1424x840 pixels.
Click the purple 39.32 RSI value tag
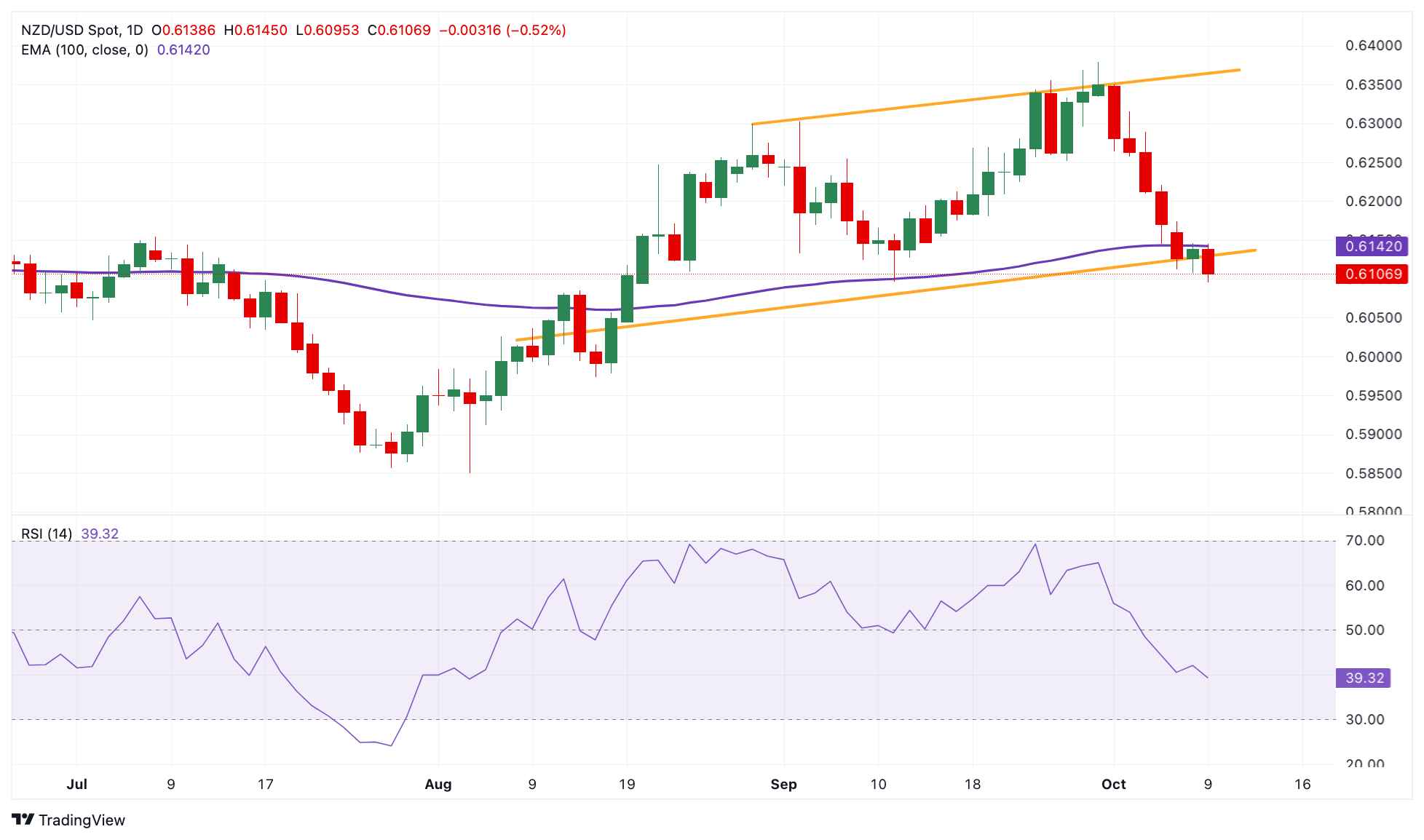1364,678
